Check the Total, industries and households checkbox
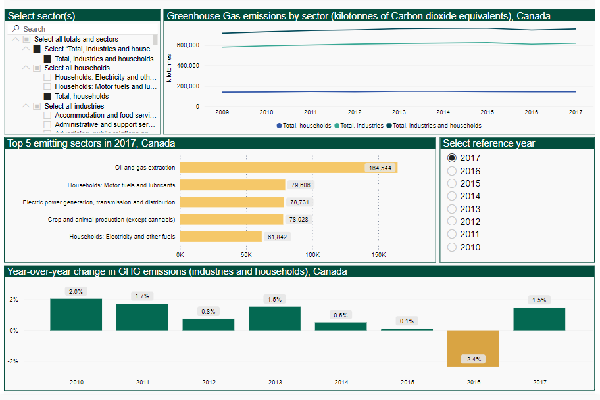The width and height of the screenshot is (600, 400). pos(47,58)
